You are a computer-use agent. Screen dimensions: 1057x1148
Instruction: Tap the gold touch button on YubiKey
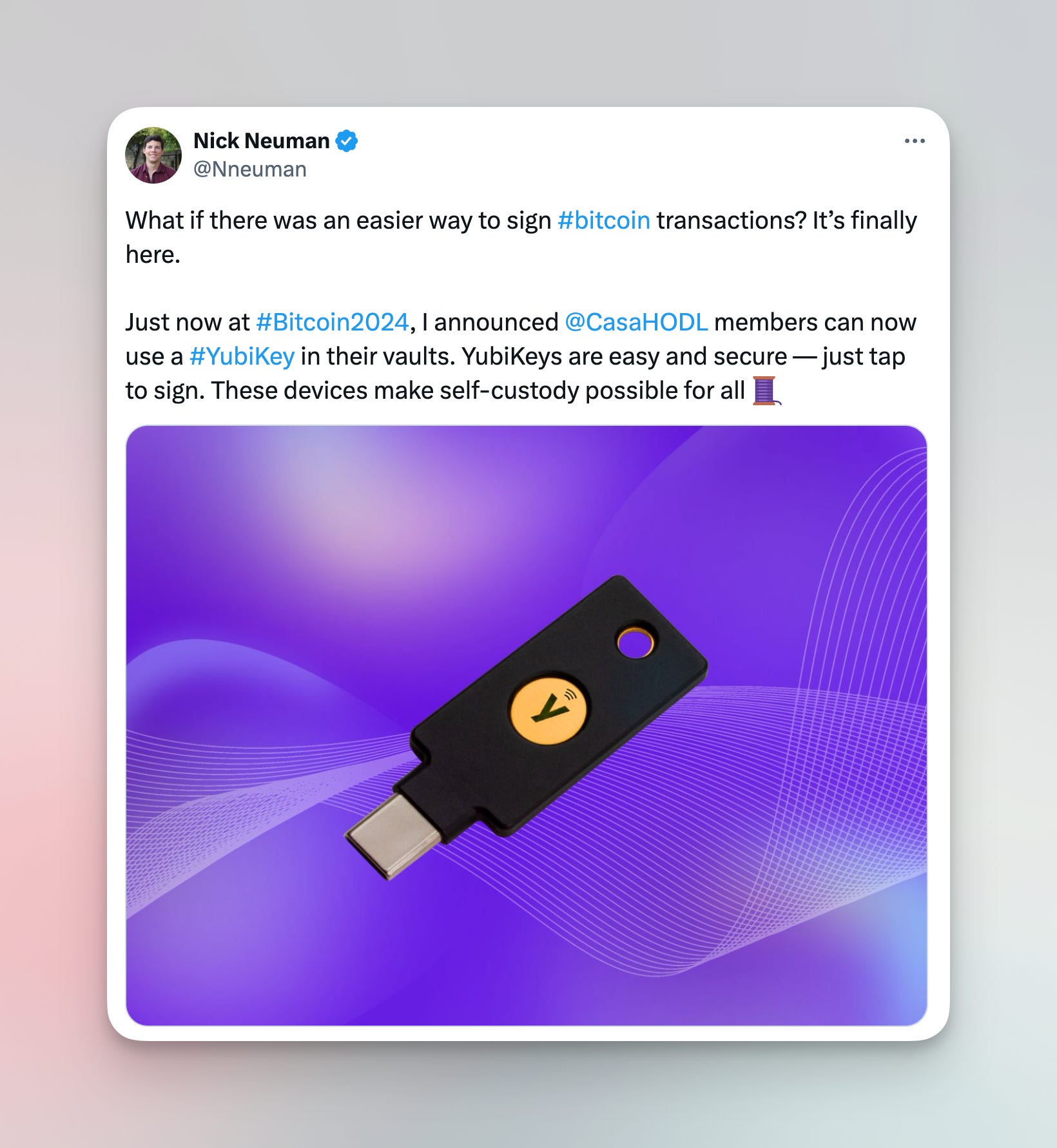[548, 709]
